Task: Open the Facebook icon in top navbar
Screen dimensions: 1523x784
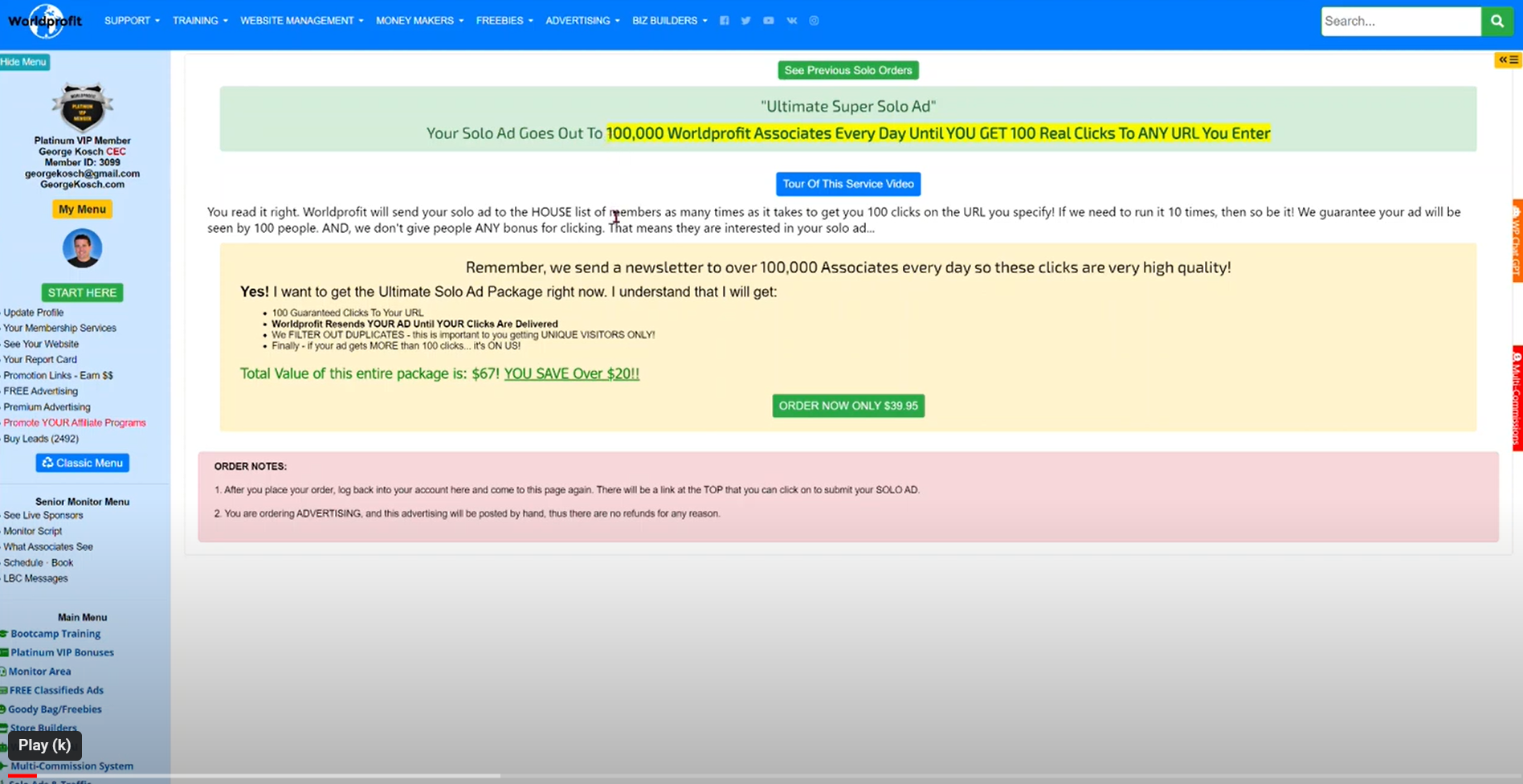Action: click(724, 21)
